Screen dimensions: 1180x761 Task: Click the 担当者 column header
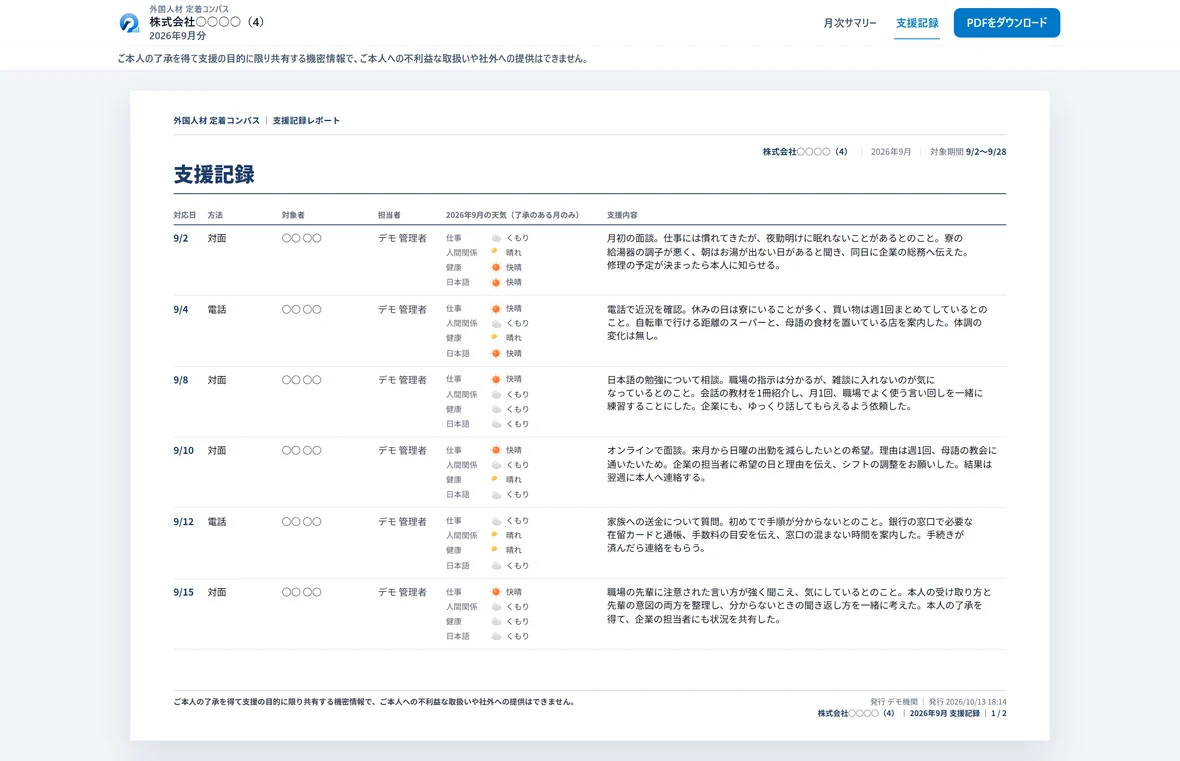pyautogui.click(x=389, y=215)
